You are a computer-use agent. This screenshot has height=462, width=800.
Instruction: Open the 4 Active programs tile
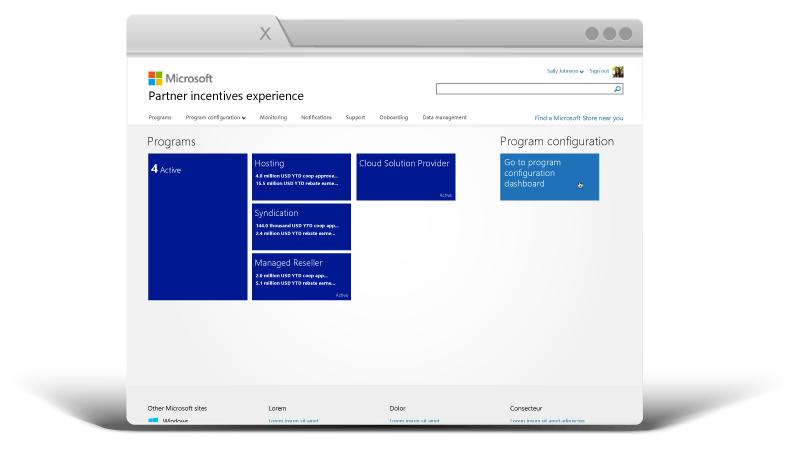tap(197, 226)
